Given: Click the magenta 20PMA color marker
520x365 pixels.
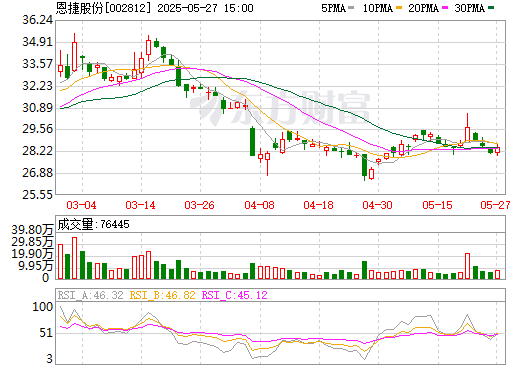Looking at the screenshot, I should 445,8.
